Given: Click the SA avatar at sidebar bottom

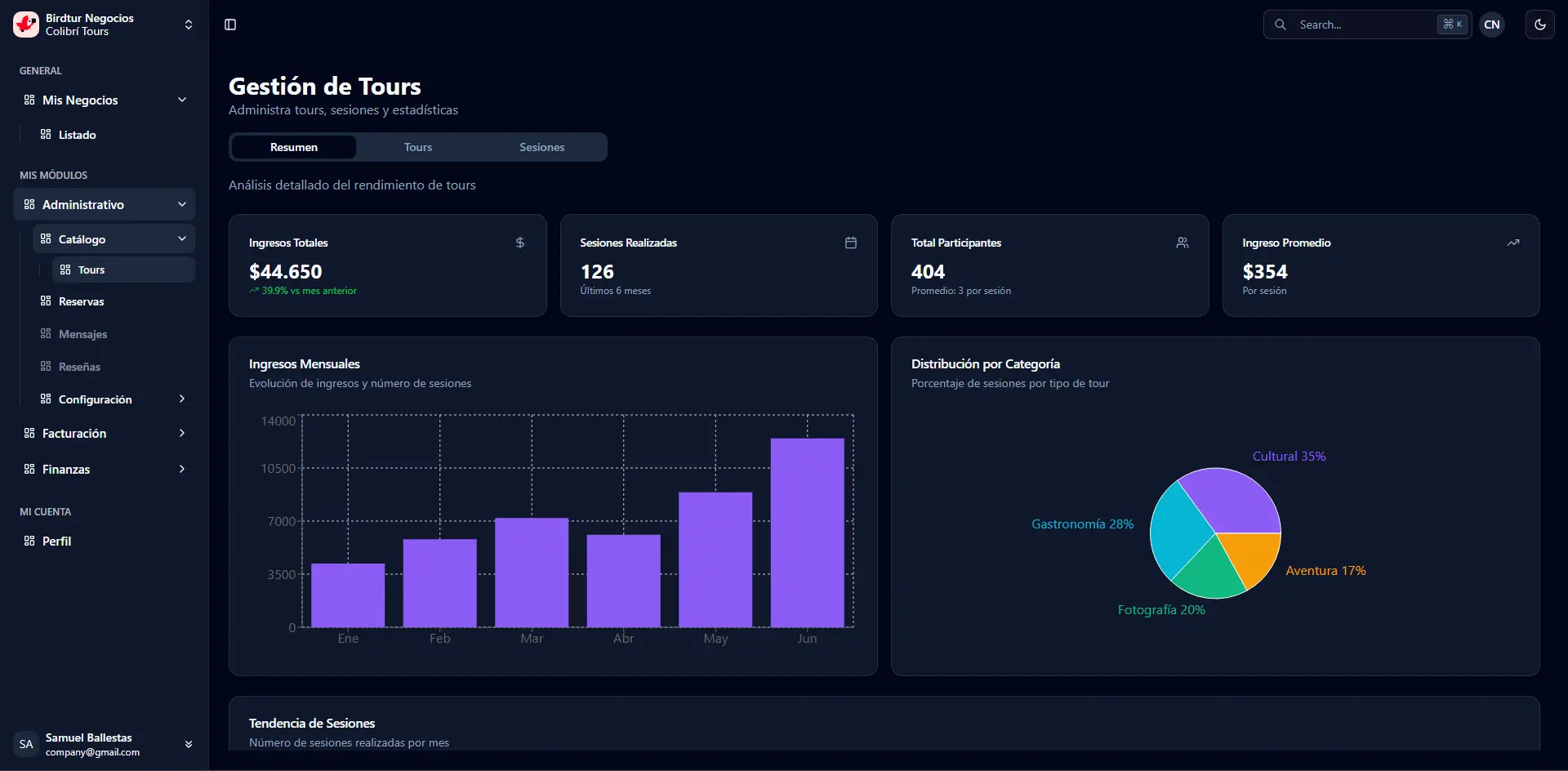Looking at the screenshot, I should pyautogui.click(x=26, y=744).
